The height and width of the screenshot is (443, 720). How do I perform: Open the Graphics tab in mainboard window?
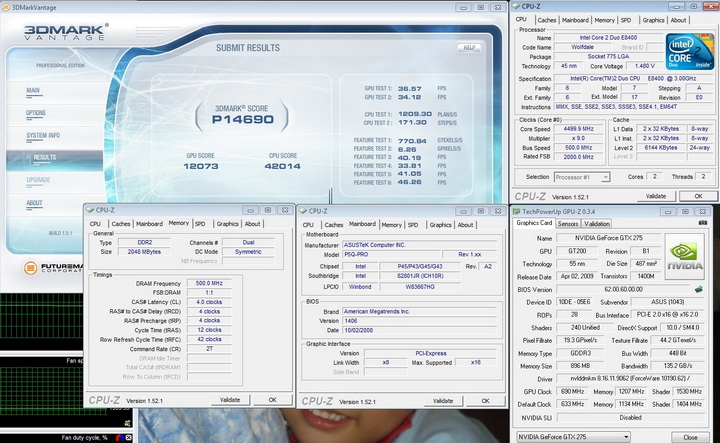[442, 223]
